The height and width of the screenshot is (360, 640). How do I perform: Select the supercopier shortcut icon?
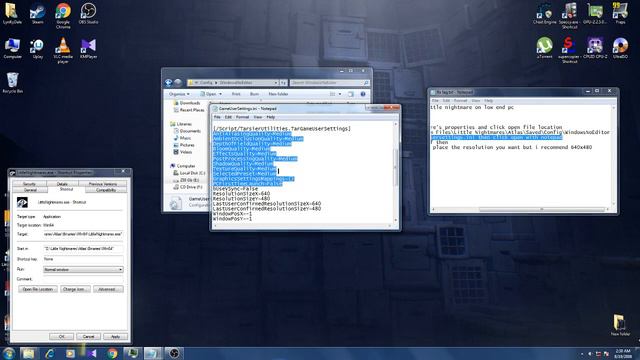569,50
